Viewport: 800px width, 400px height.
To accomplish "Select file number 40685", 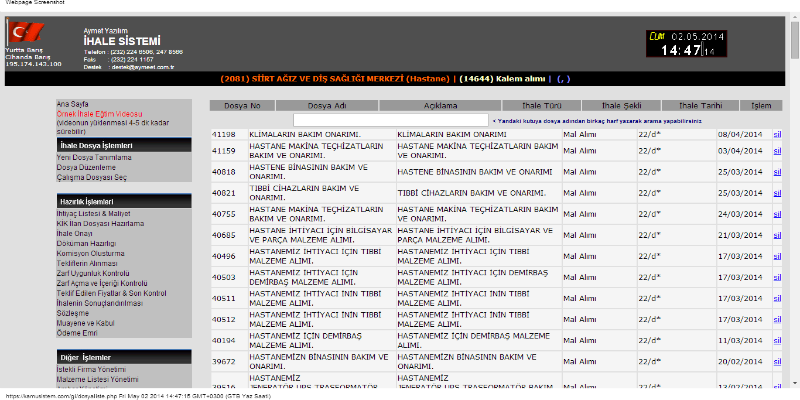I will [223, 235].
